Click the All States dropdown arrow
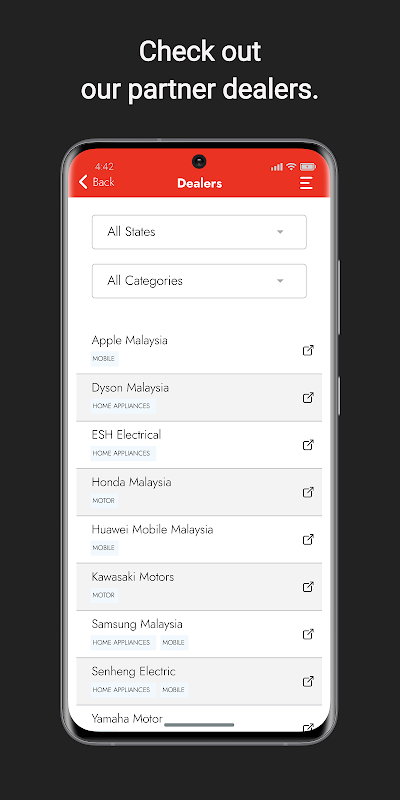The width and height of the screenshot is (400, 800). pos(280,232)
